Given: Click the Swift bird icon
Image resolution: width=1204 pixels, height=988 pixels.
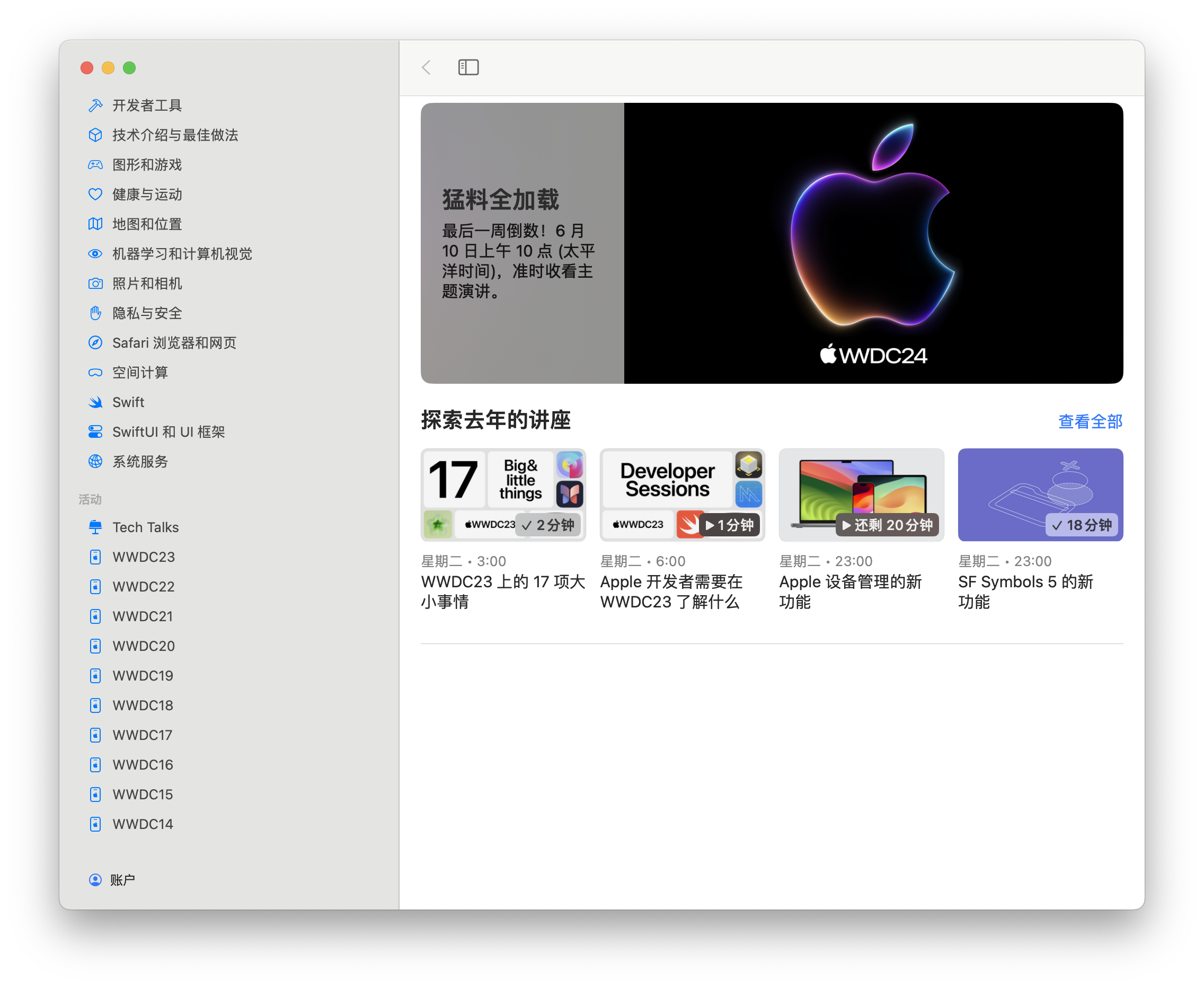Looking at the screenshot, I should click(x=95, y=402).
